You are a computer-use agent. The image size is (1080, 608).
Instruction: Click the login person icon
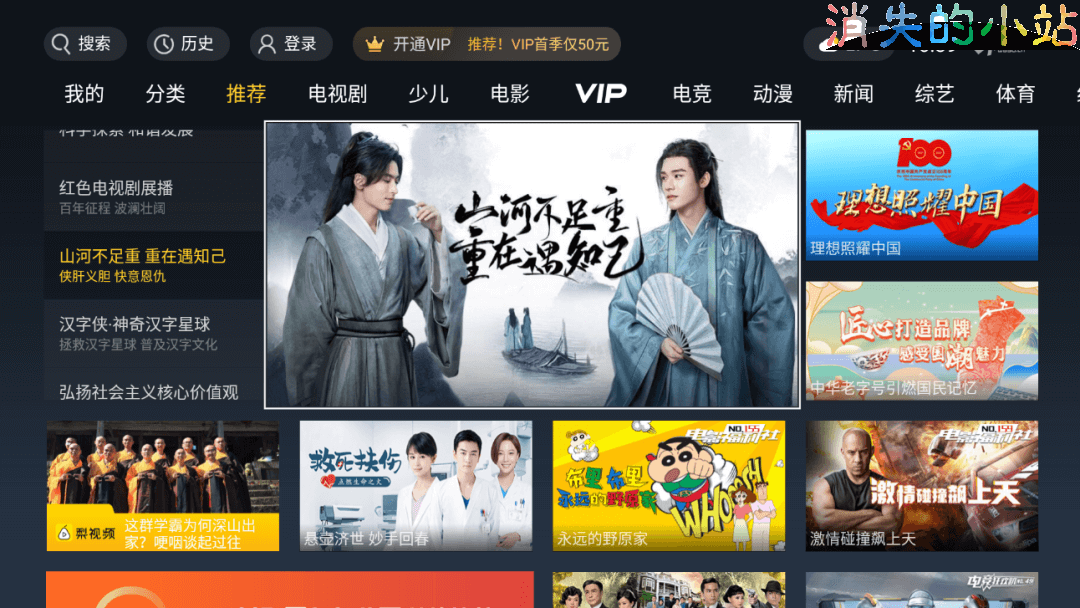click(267, 44)
